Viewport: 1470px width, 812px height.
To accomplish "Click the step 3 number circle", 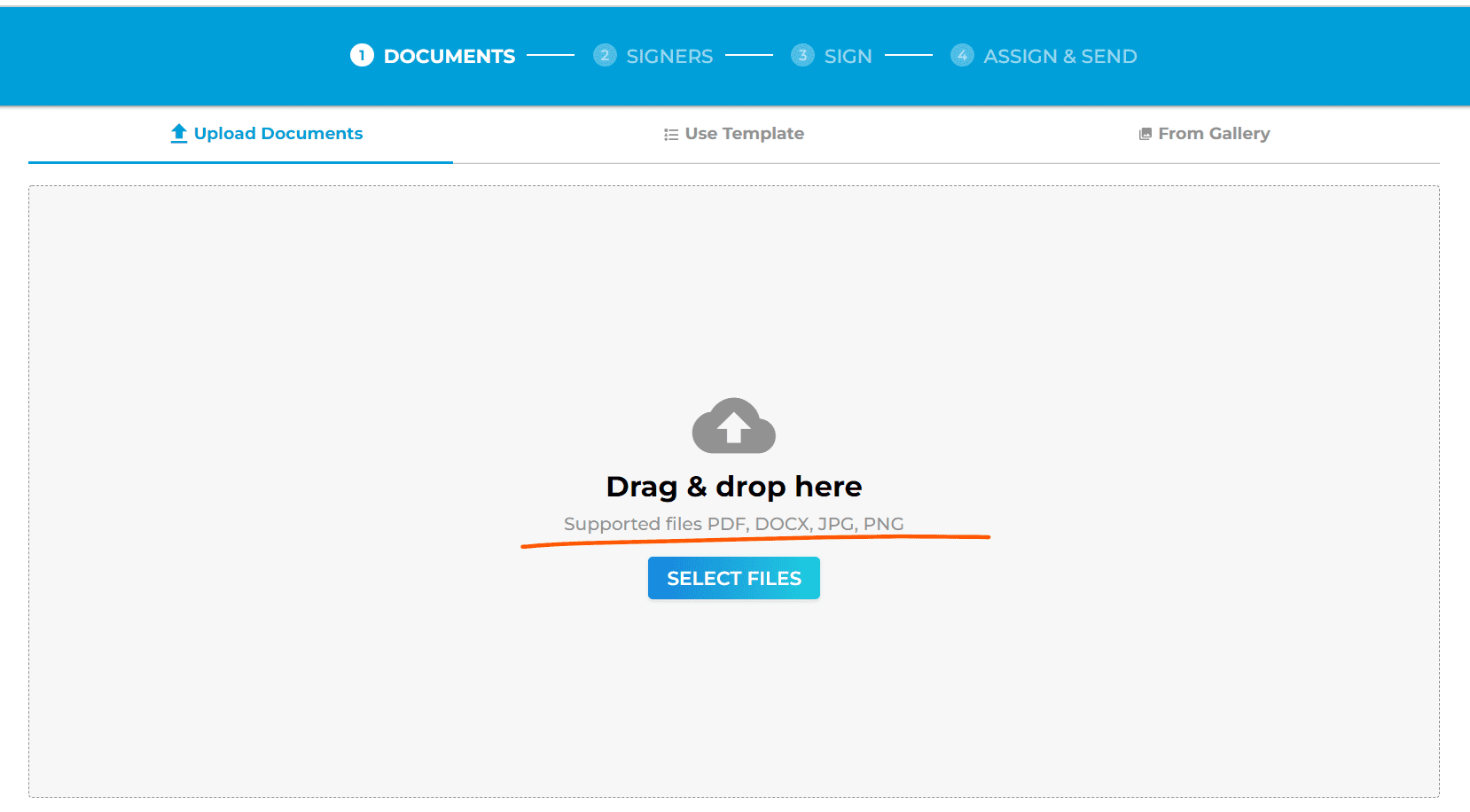I will pos(802,55).
